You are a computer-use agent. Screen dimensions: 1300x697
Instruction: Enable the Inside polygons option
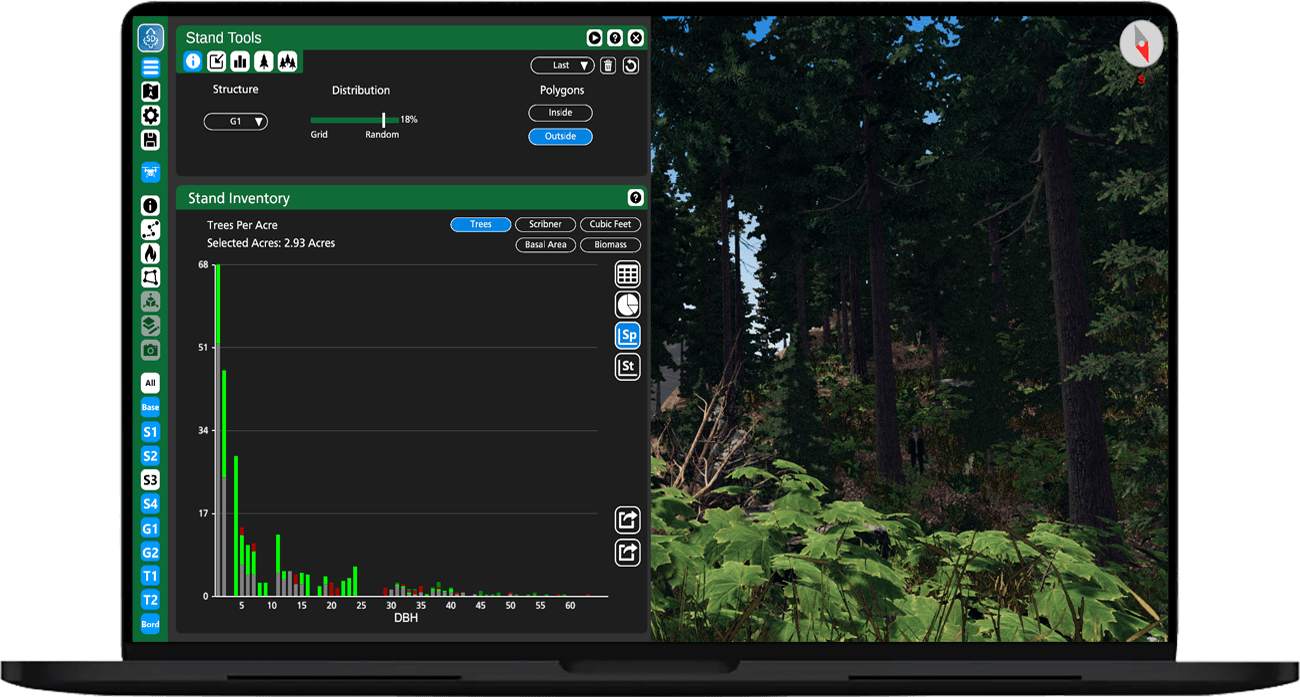click(x=560, y=112)
